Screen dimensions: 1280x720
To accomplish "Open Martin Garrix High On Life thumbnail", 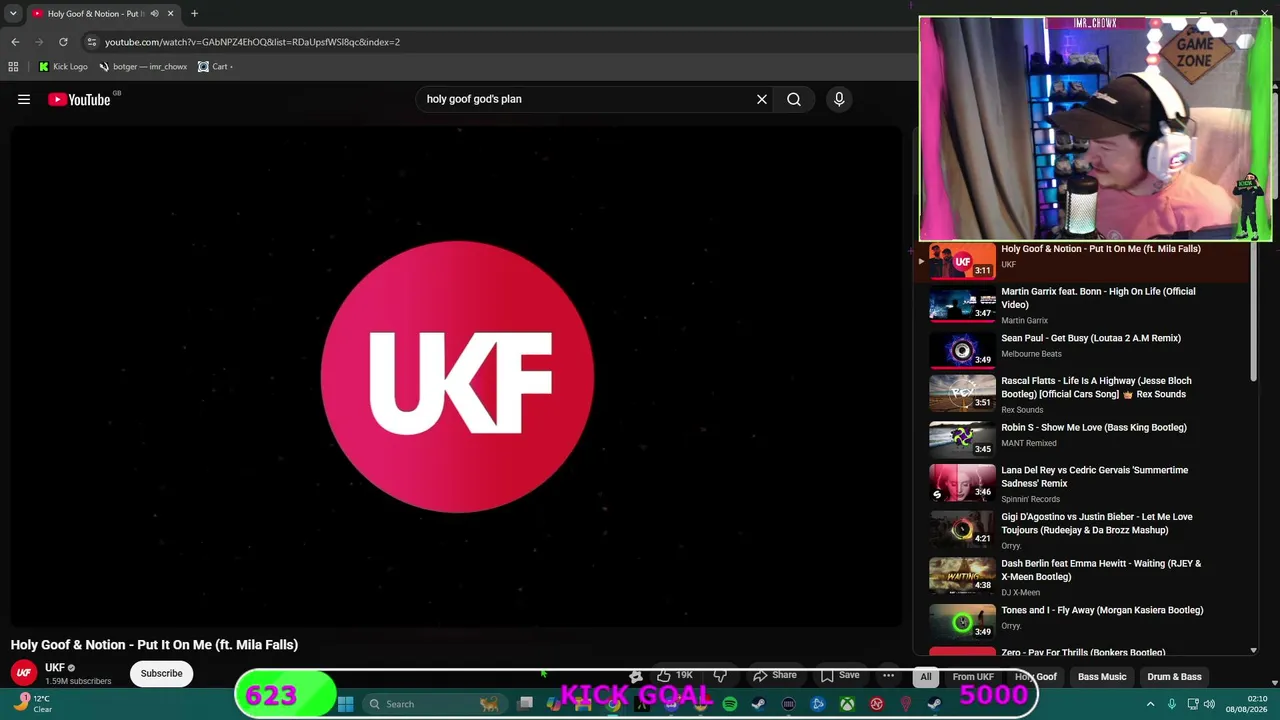I will coord(962,304).
